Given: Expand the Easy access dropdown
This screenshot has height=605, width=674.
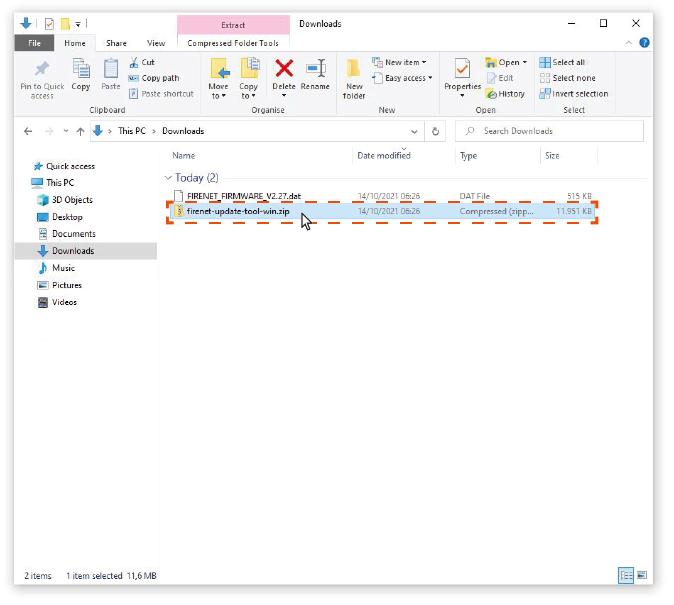Looking at the screenshot, I should click(x=430, y=78).
